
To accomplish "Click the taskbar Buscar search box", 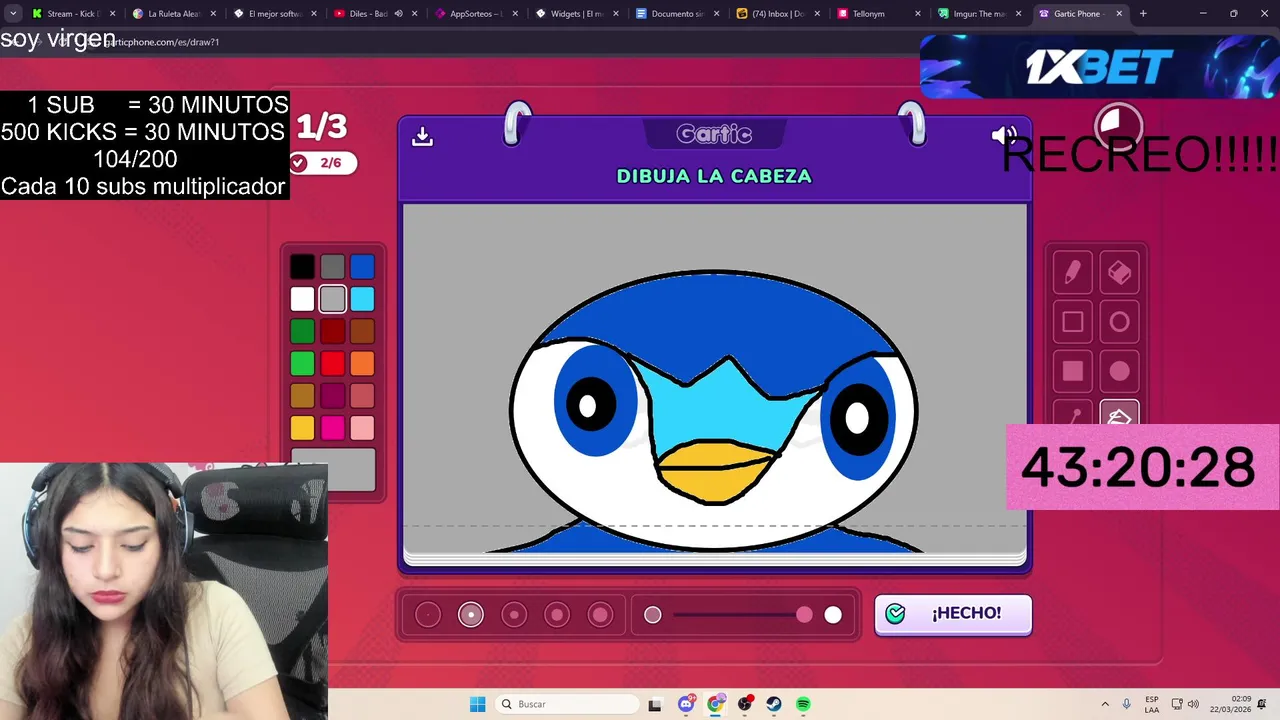I will pyautogui.click(x=567, y=704).
